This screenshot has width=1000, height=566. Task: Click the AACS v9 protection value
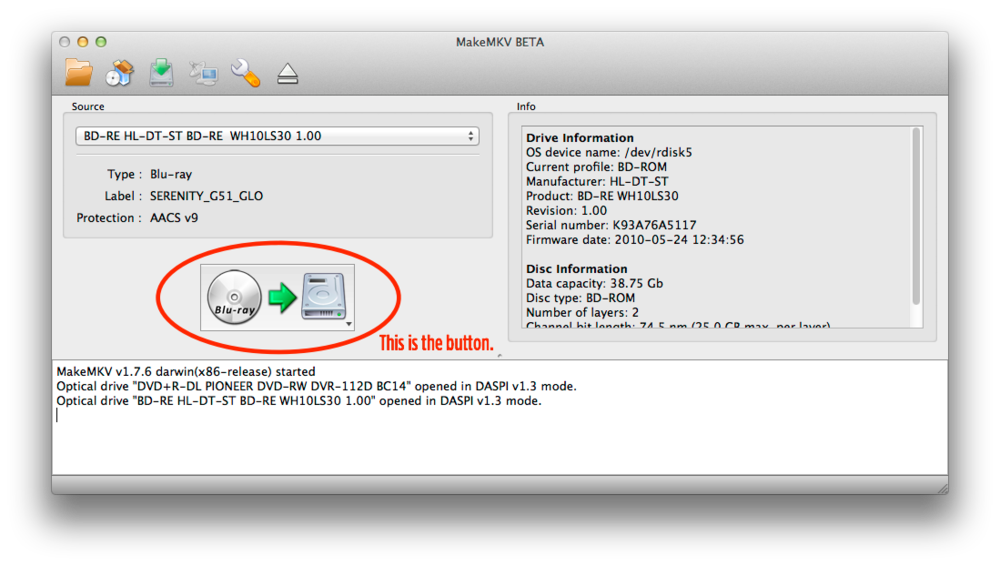174,218
